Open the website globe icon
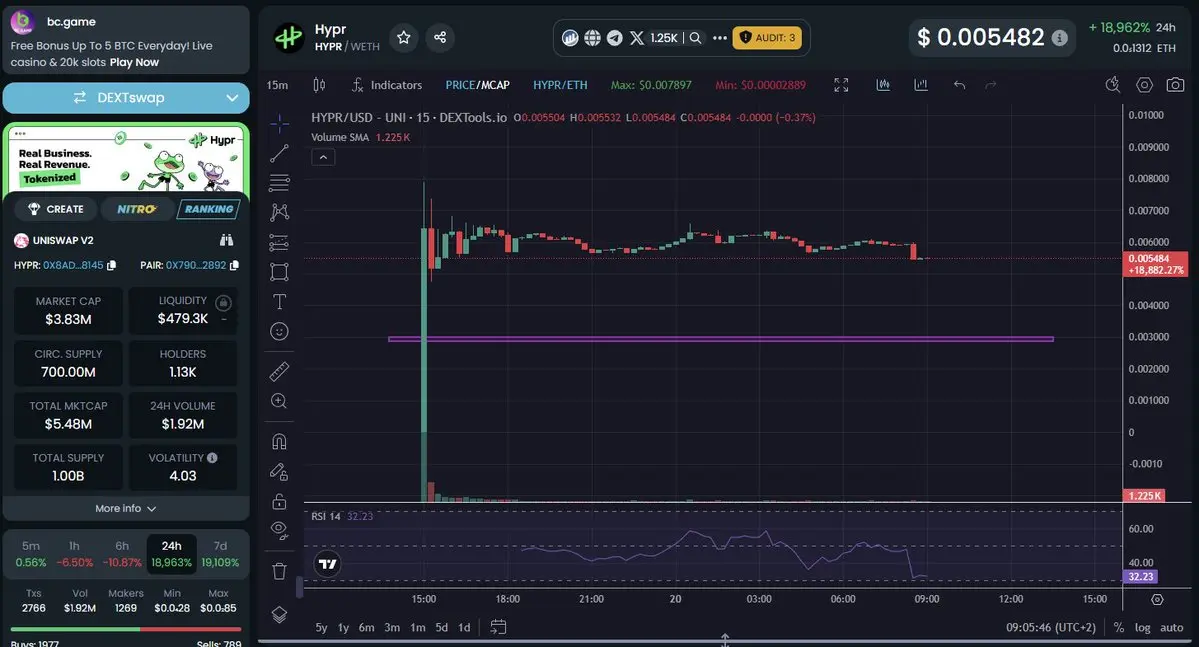This screenshot has height=647, width=1199. coord(593,37)
